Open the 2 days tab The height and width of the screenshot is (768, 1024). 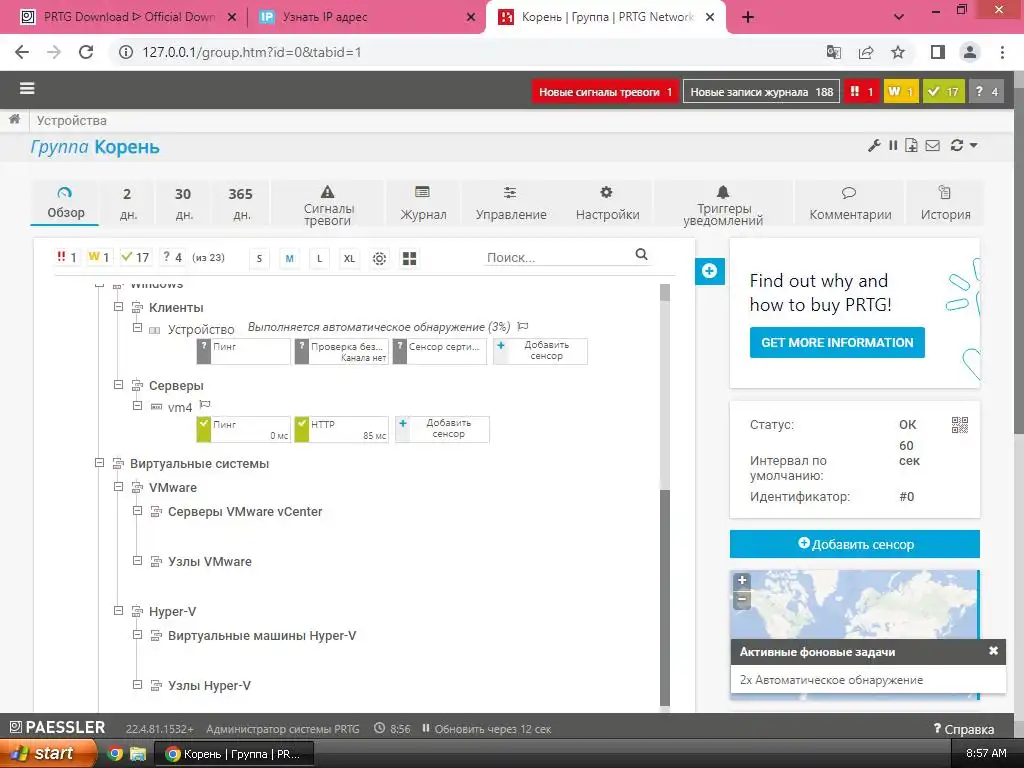[x=127, y=203]
